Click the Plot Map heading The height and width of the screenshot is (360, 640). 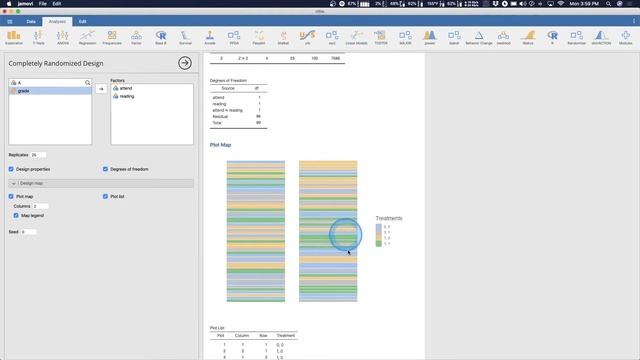(x=220, y=145)
